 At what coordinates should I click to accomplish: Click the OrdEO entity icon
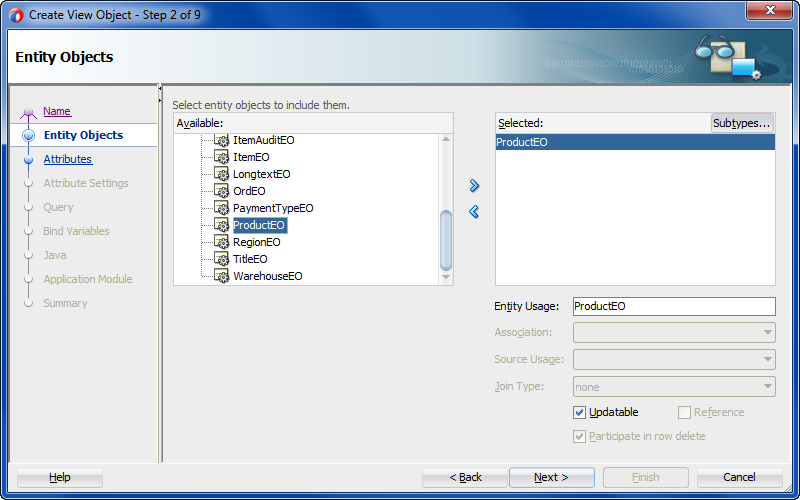[221, 191]
